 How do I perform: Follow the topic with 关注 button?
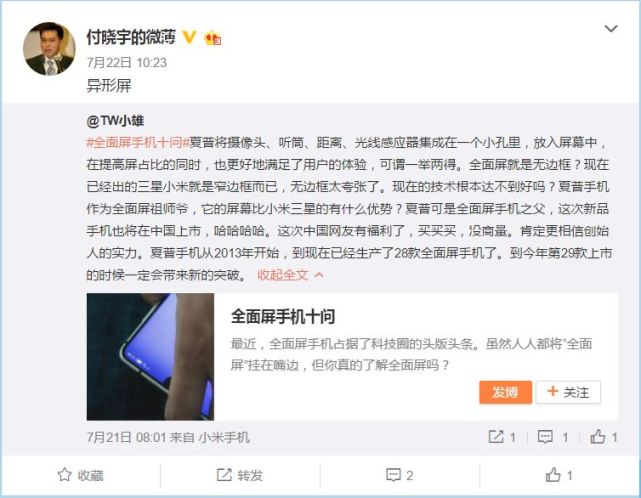[x=568, y=392]
